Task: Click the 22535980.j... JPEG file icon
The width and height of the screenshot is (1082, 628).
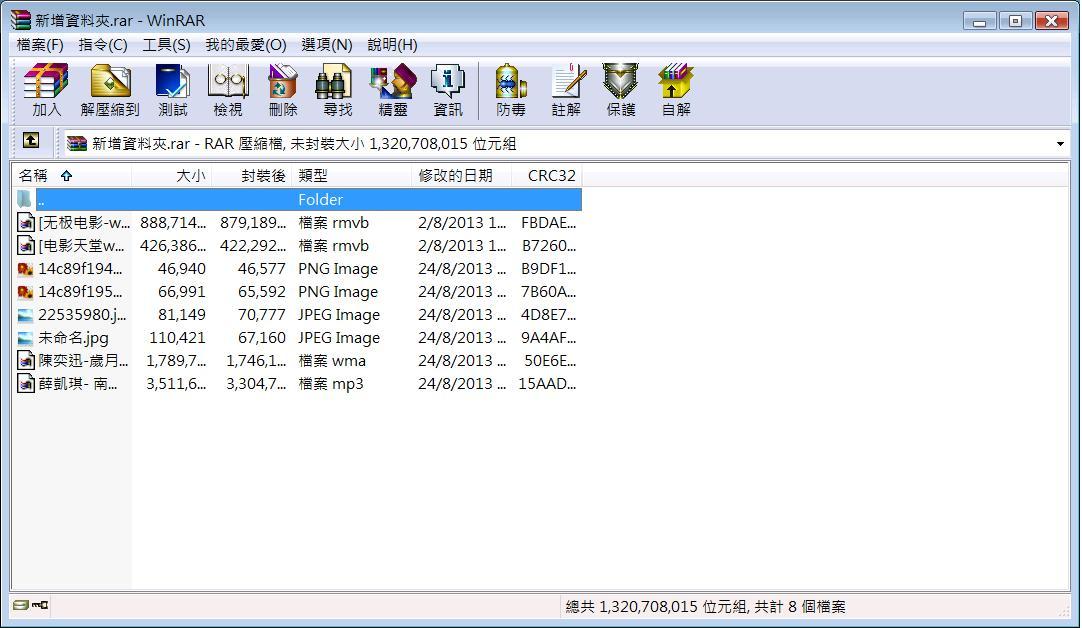Action: pyautogui.click(x=26, y=315)
